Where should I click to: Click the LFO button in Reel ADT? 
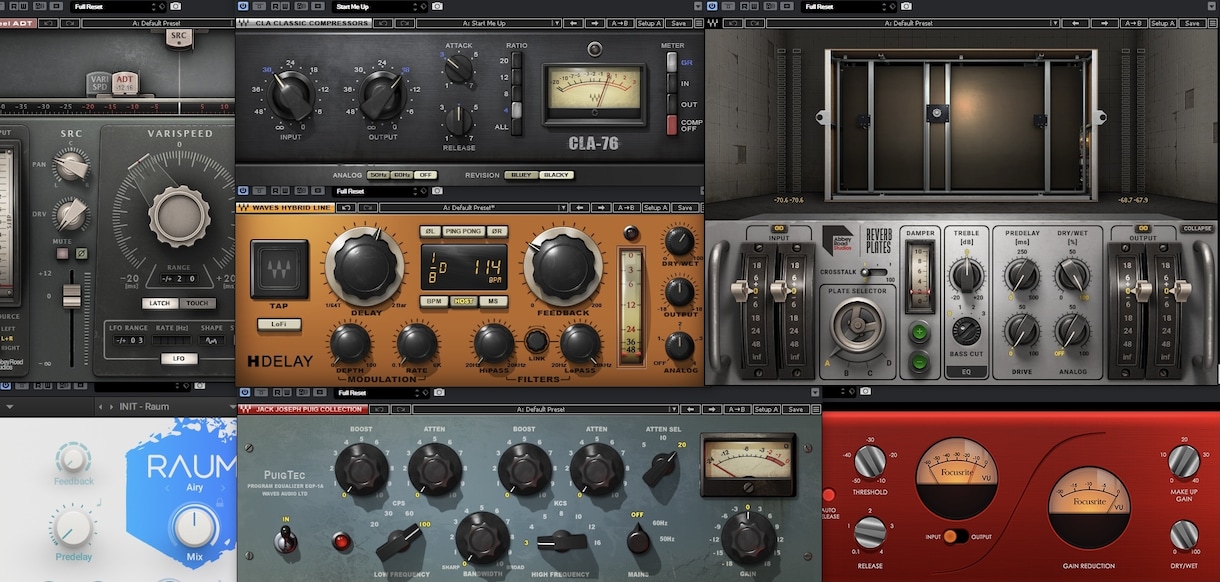(x=179, y=358)
